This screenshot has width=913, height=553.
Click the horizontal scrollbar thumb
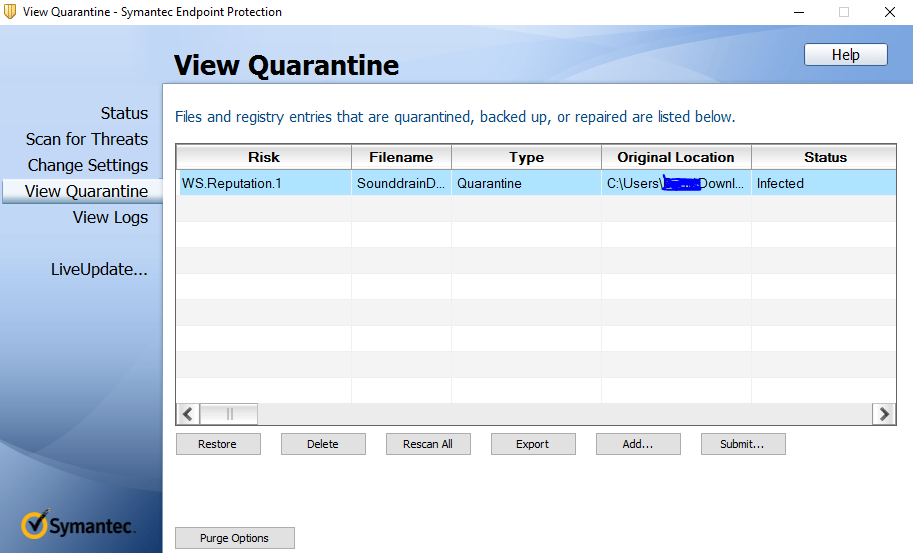[229, 414]
